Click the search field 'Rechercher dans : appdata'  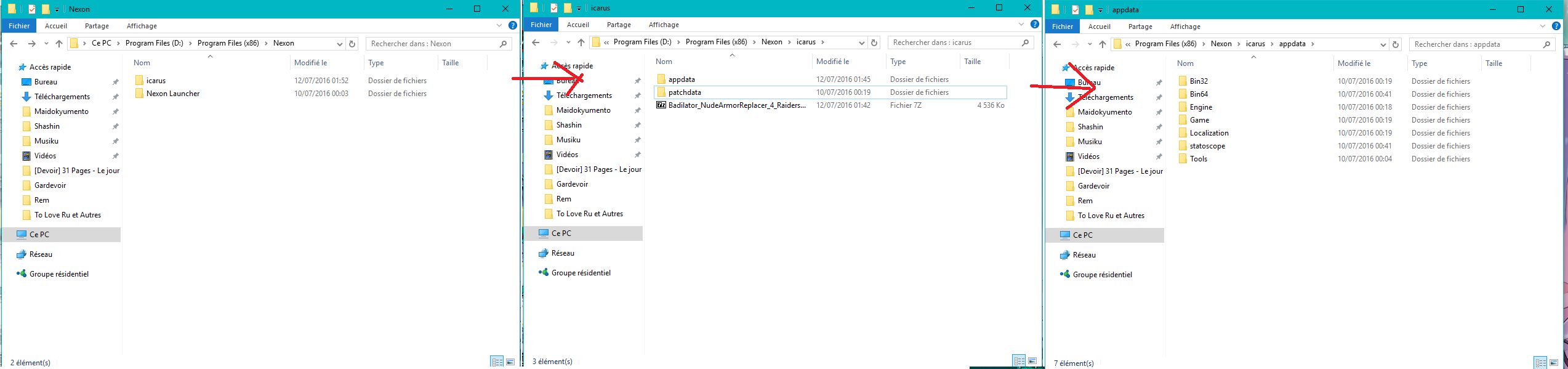tap(1475, 44)
